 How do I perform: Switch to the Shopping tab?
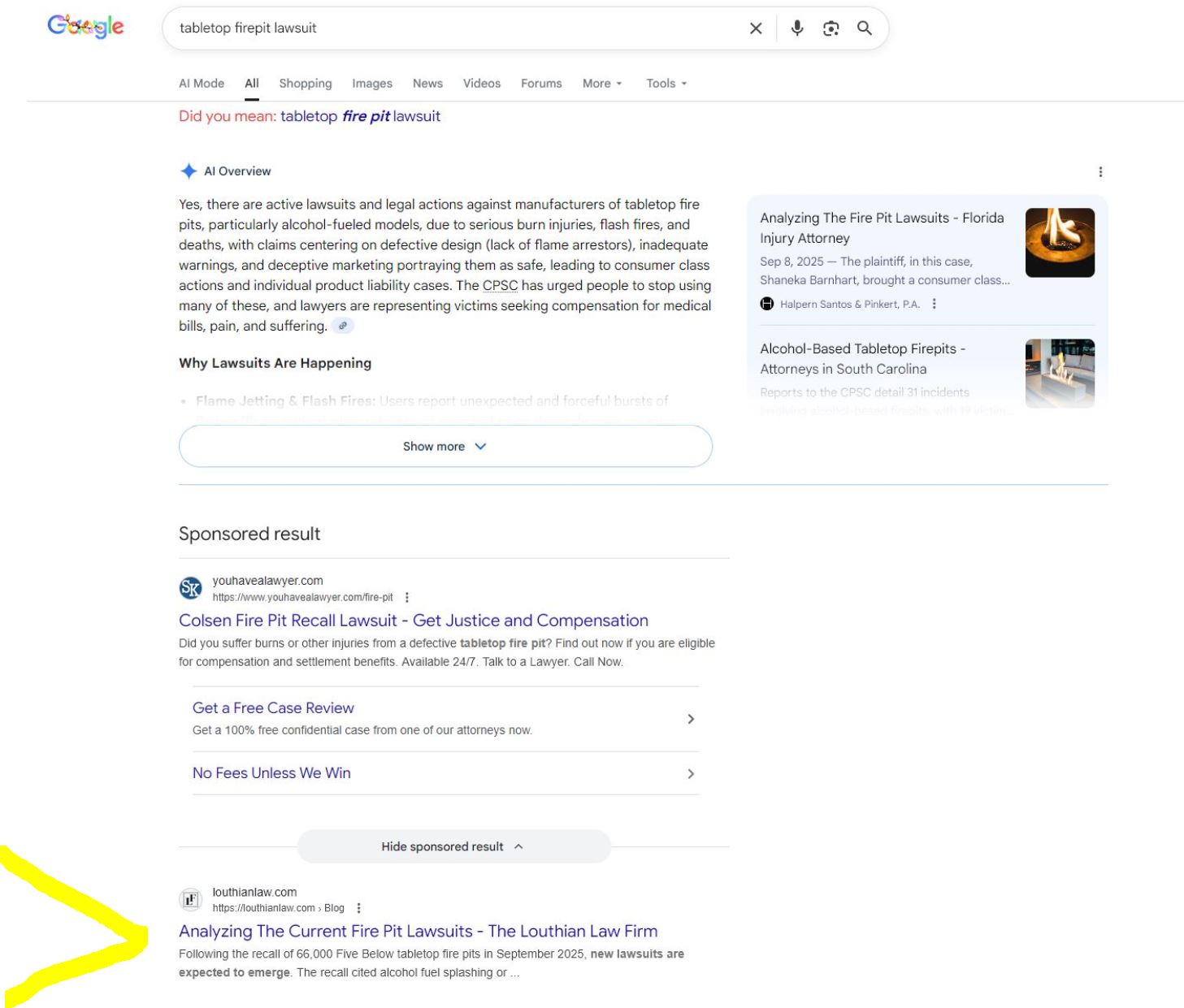pyautogui.click(x=305, y=84)
